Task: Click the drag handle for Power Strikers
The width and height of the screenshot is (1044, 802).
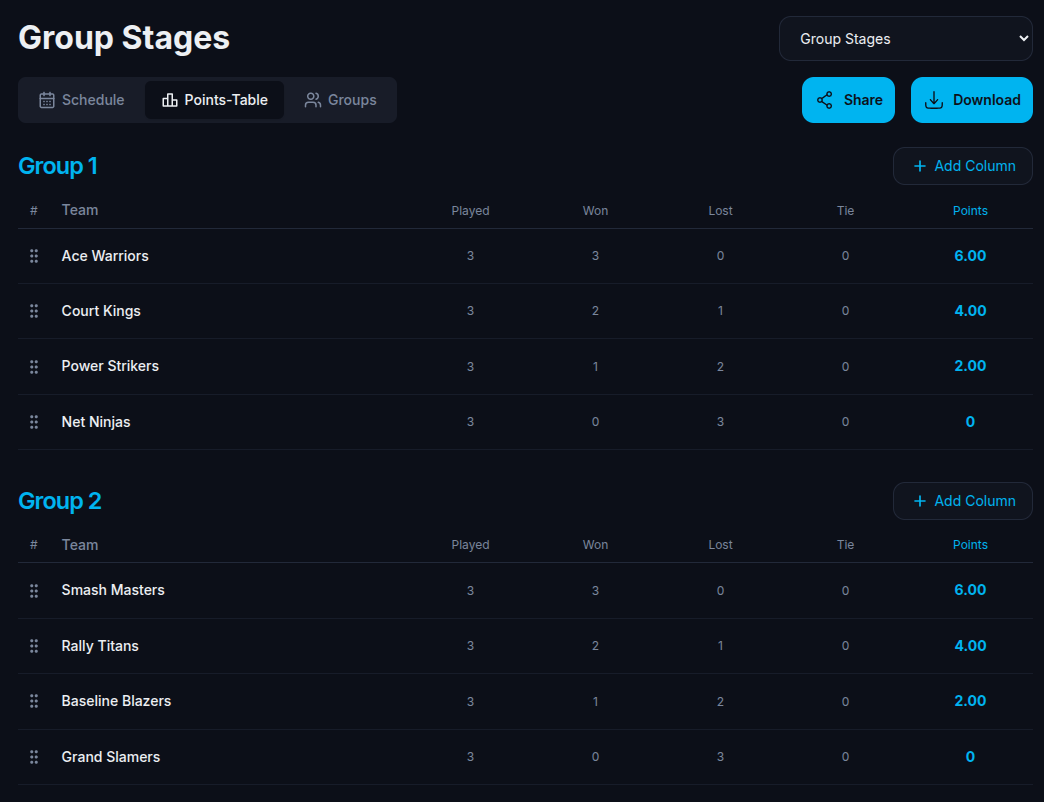Action: click(x=34, y=367)
